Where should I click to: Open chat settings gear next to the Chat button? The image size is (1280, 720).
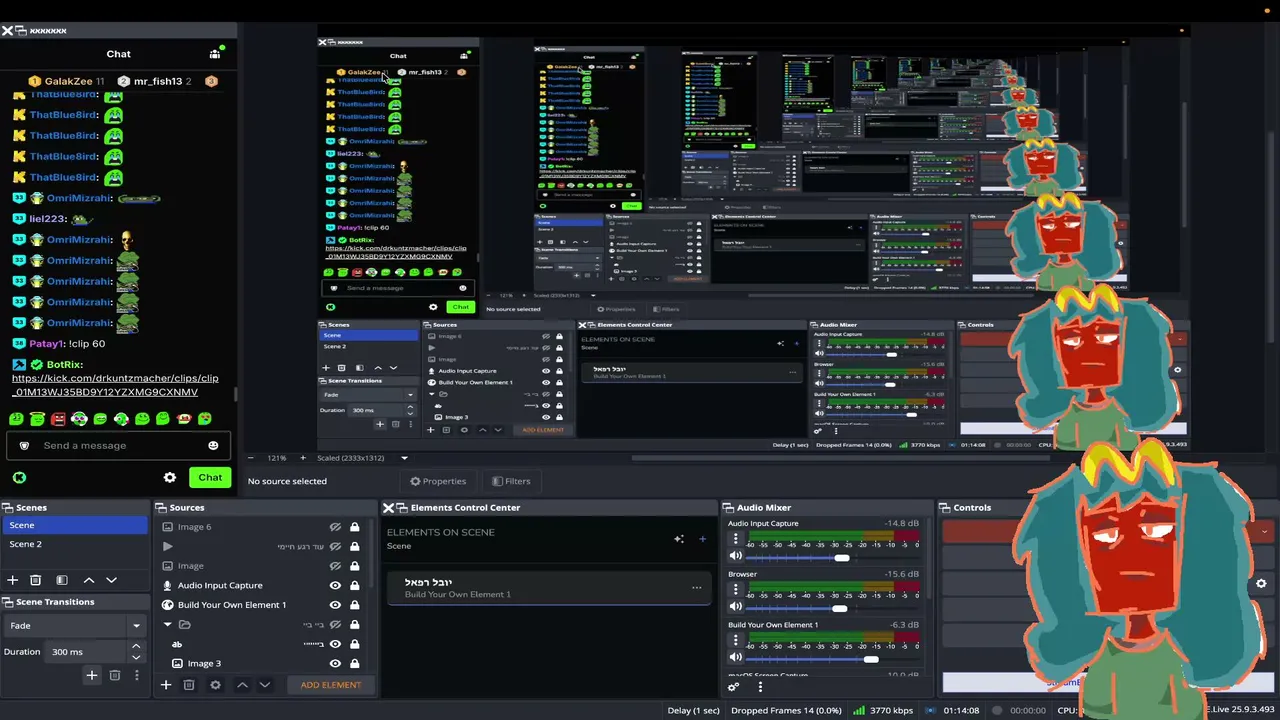point(170,478)
